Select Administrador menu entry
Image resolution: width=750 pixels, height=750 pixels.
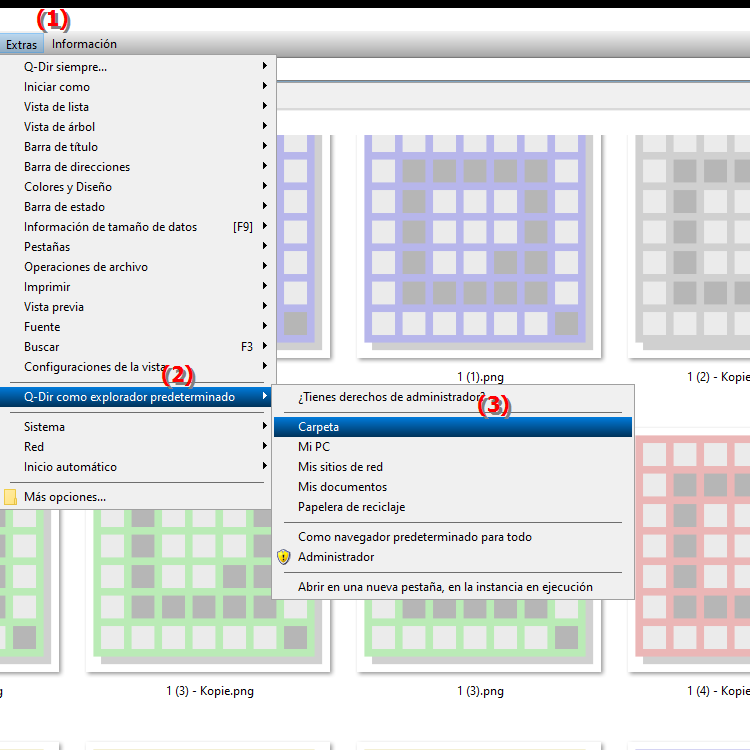pos(453,558)
